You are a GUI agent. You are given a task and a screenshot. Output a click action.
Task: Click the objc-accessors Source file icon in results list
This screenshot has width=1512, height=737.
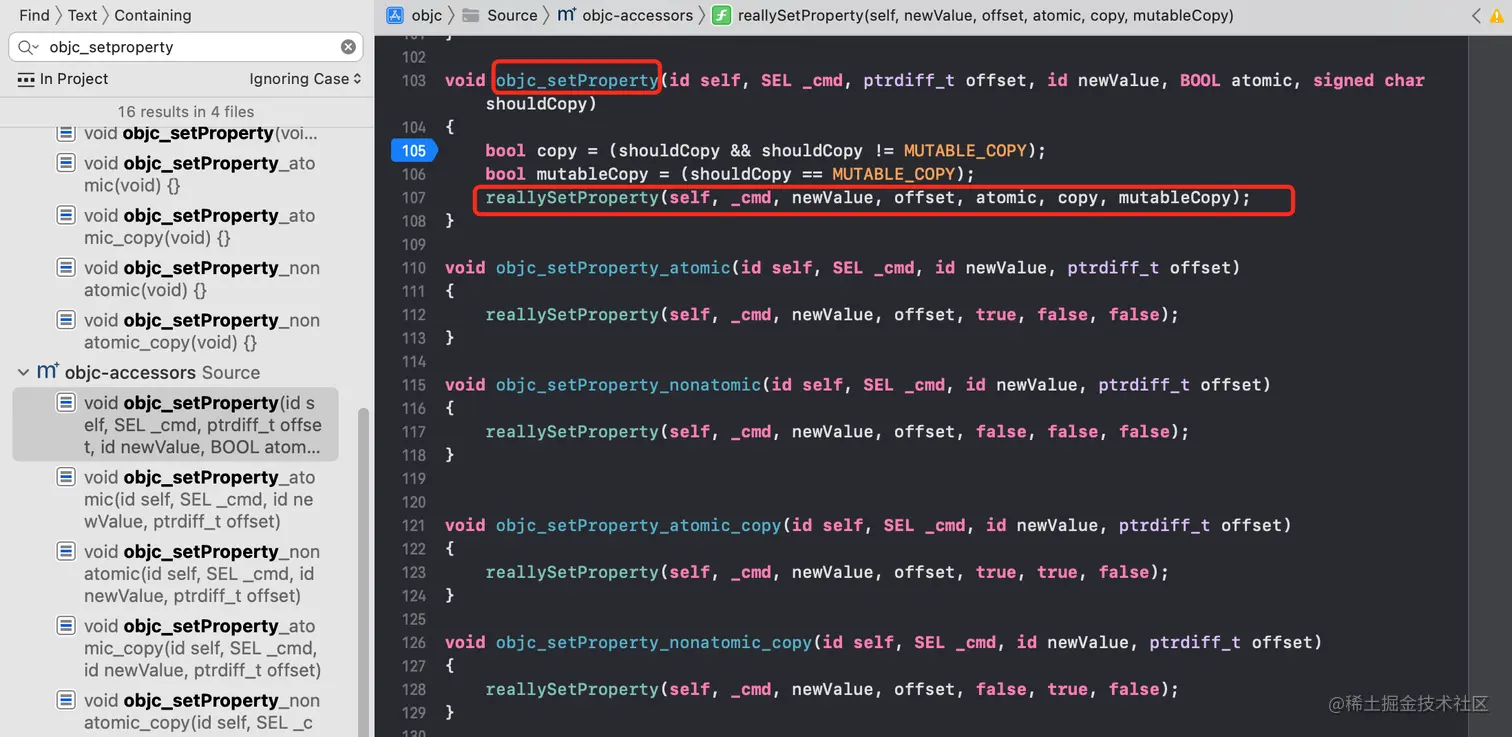47,372
